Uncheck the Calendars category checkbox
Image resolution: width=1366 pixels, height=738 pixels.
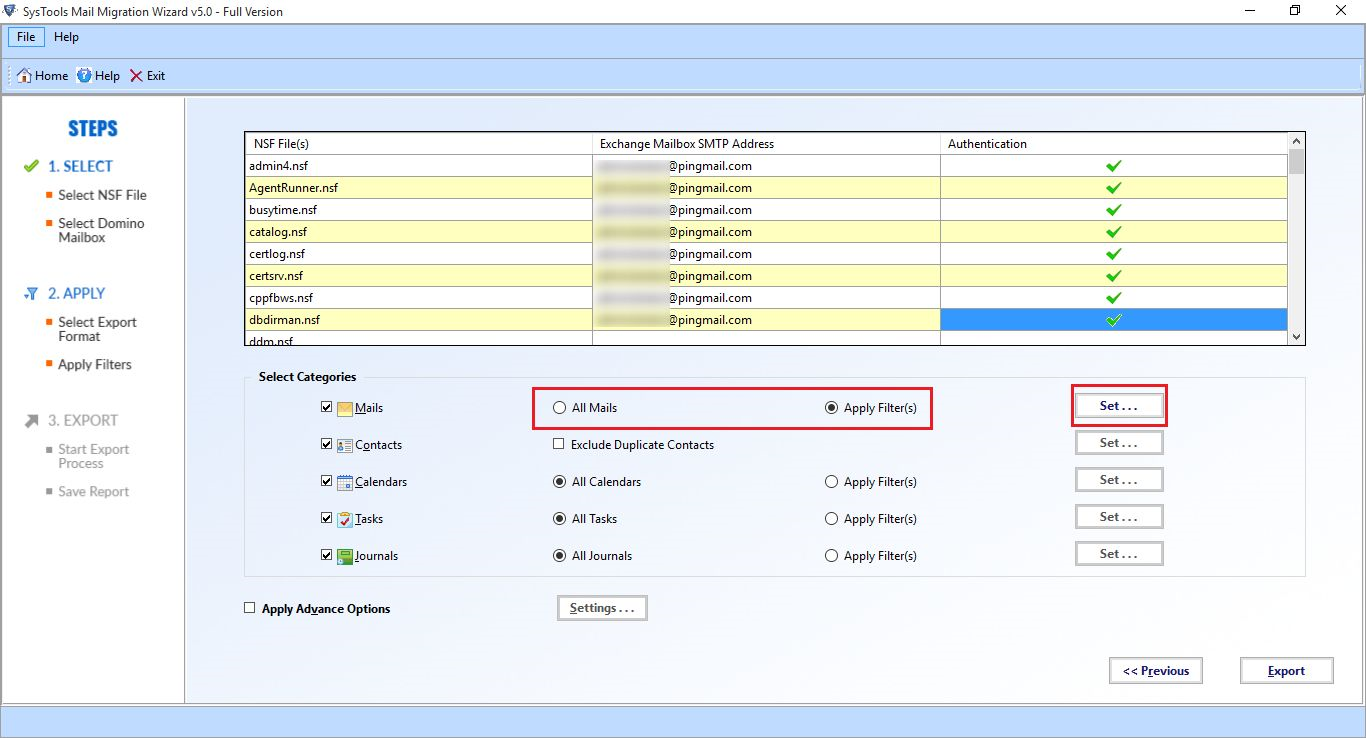click(x=327, y=482)
